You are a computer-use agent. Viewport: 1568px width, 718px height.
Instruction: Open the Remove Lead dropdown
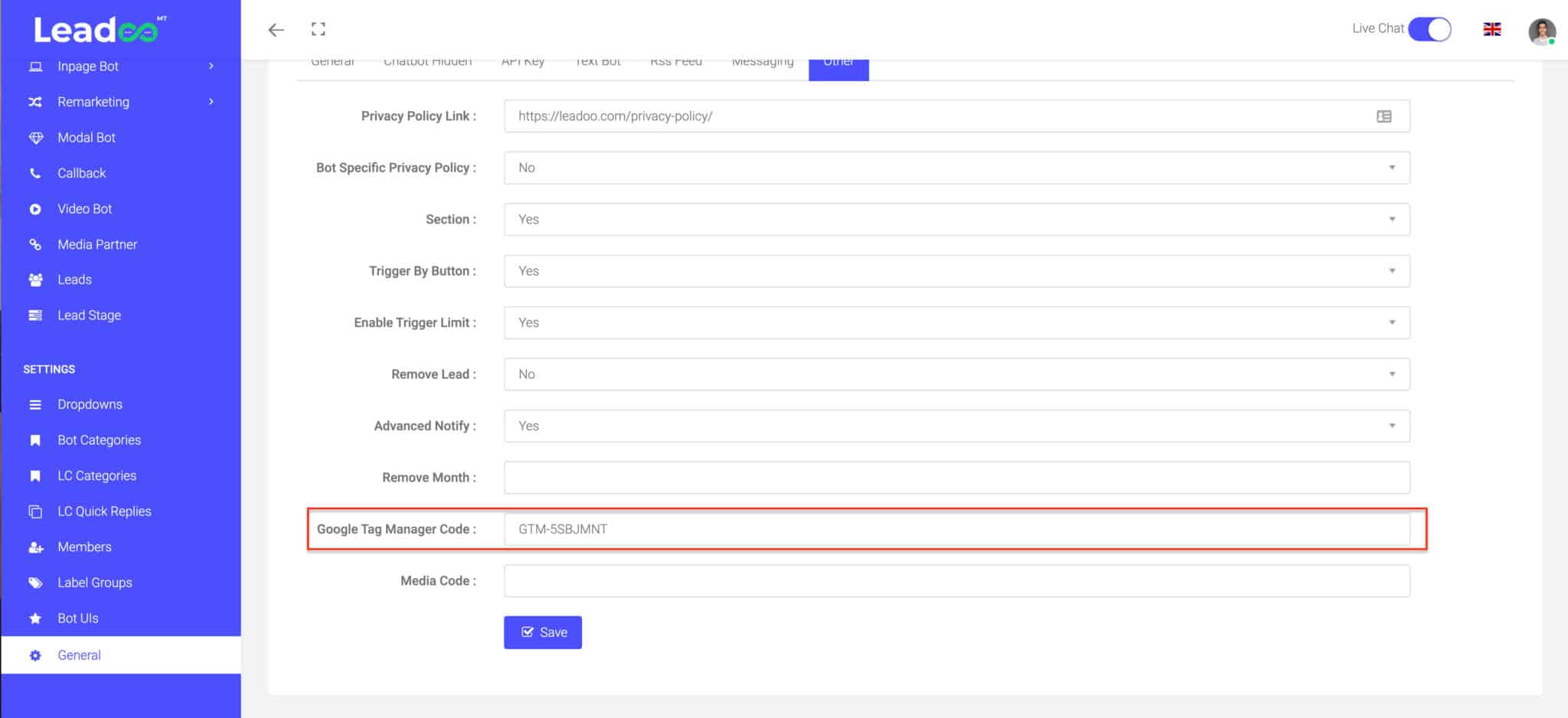coord(1393,374)
